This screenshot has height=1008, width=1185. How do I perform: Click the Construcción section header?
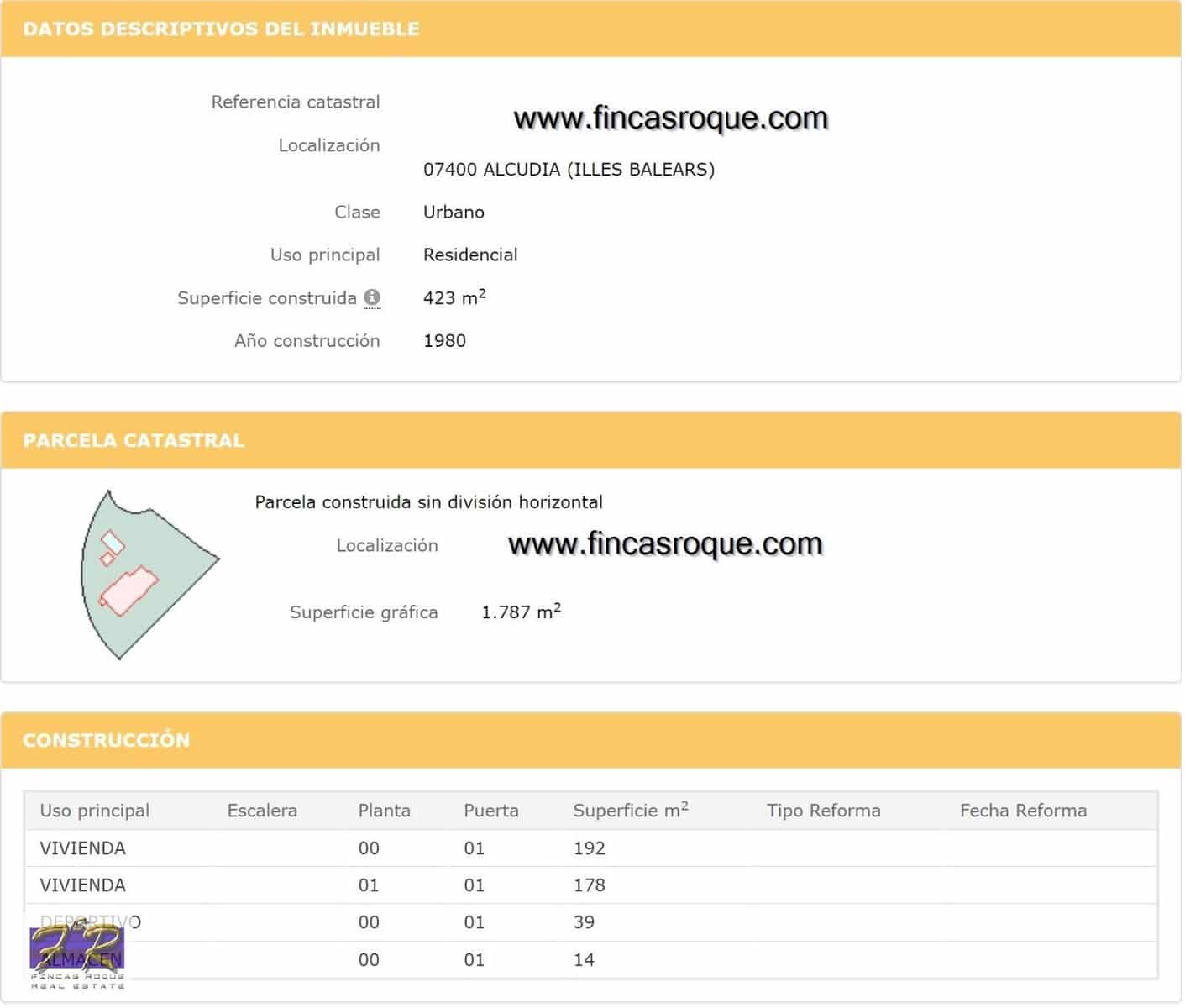click(x=107, y=740)
